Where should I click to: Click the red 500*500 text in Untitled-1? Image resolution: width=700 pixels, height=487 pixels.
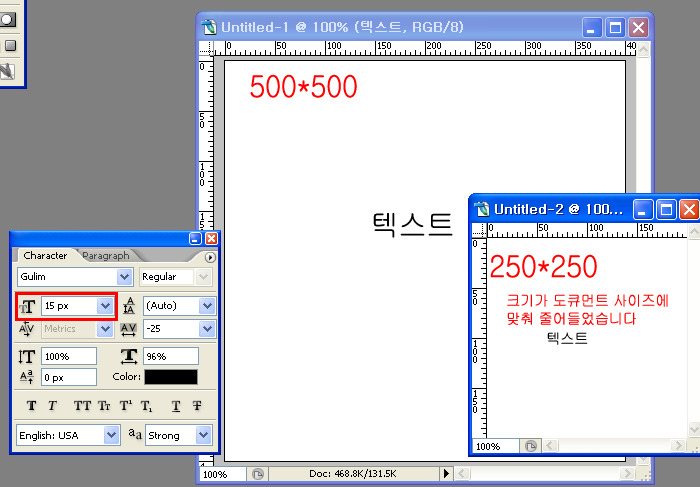(304, 87)
